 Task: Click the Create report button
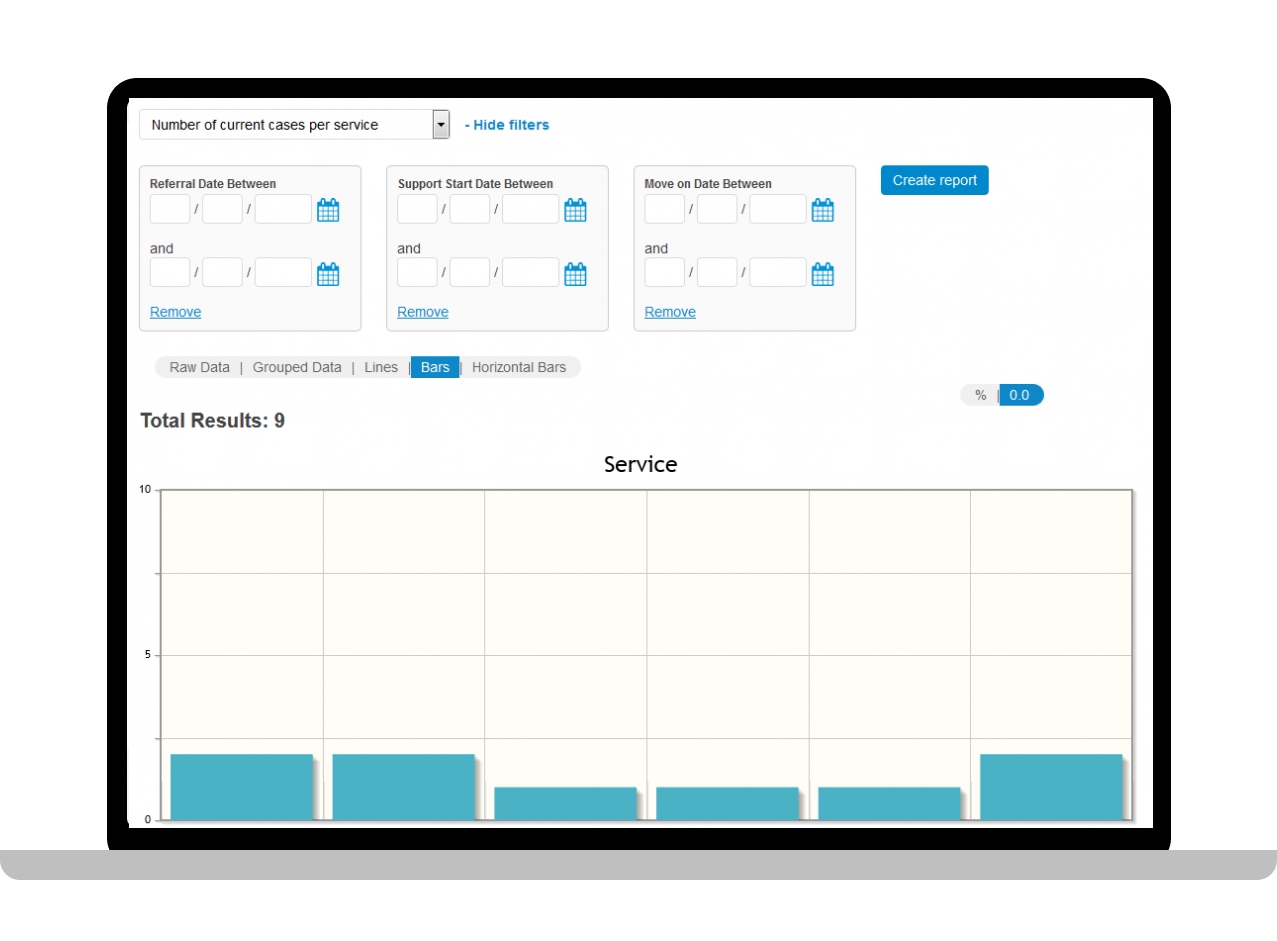click(934, 180)
